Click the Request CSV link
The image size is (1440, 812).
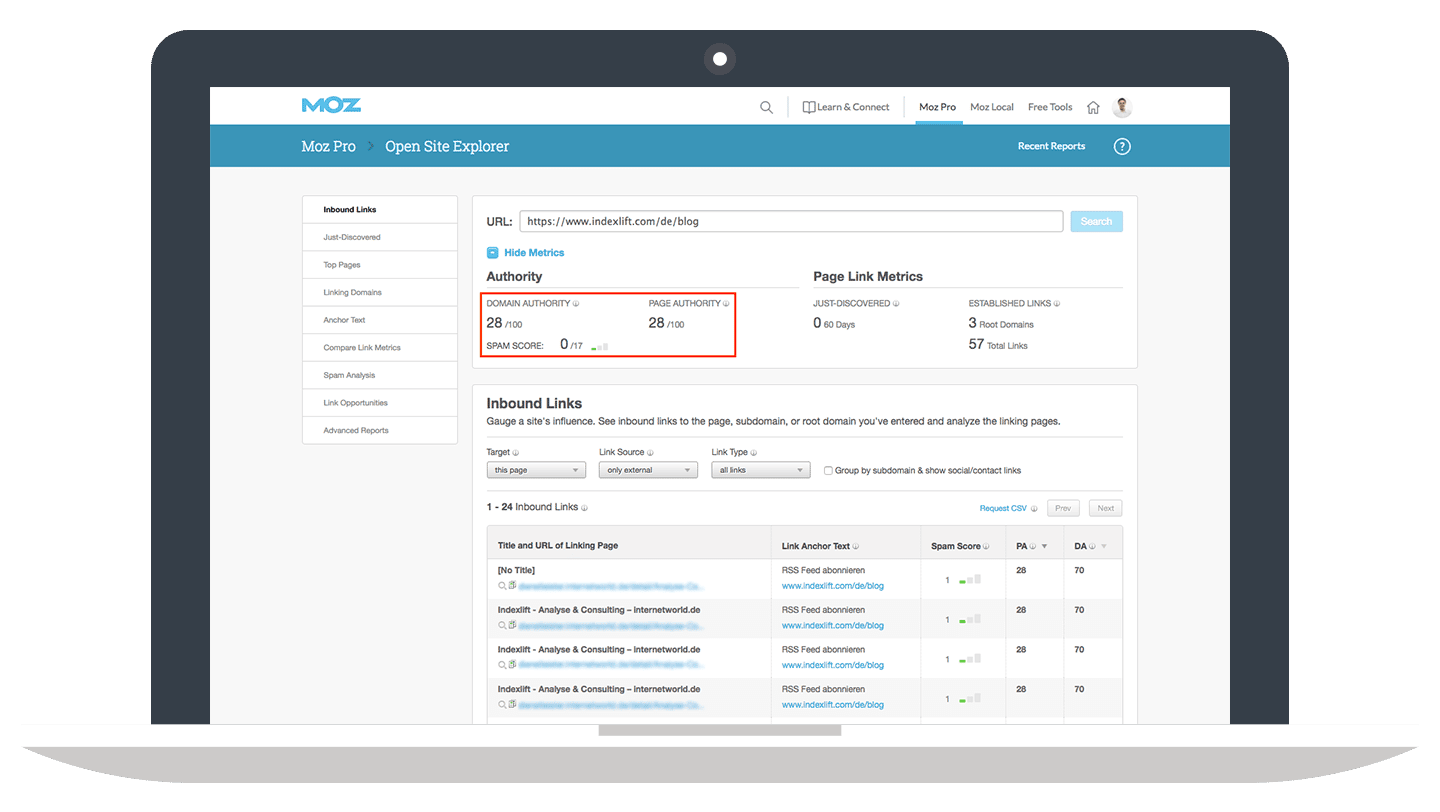pyautogui.click(x=1003, y=508)
